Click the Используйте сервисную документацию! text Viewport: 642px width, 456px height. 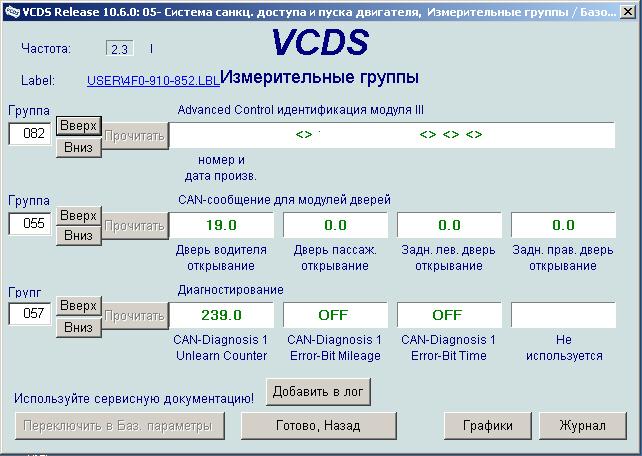[x=134, y=399]
